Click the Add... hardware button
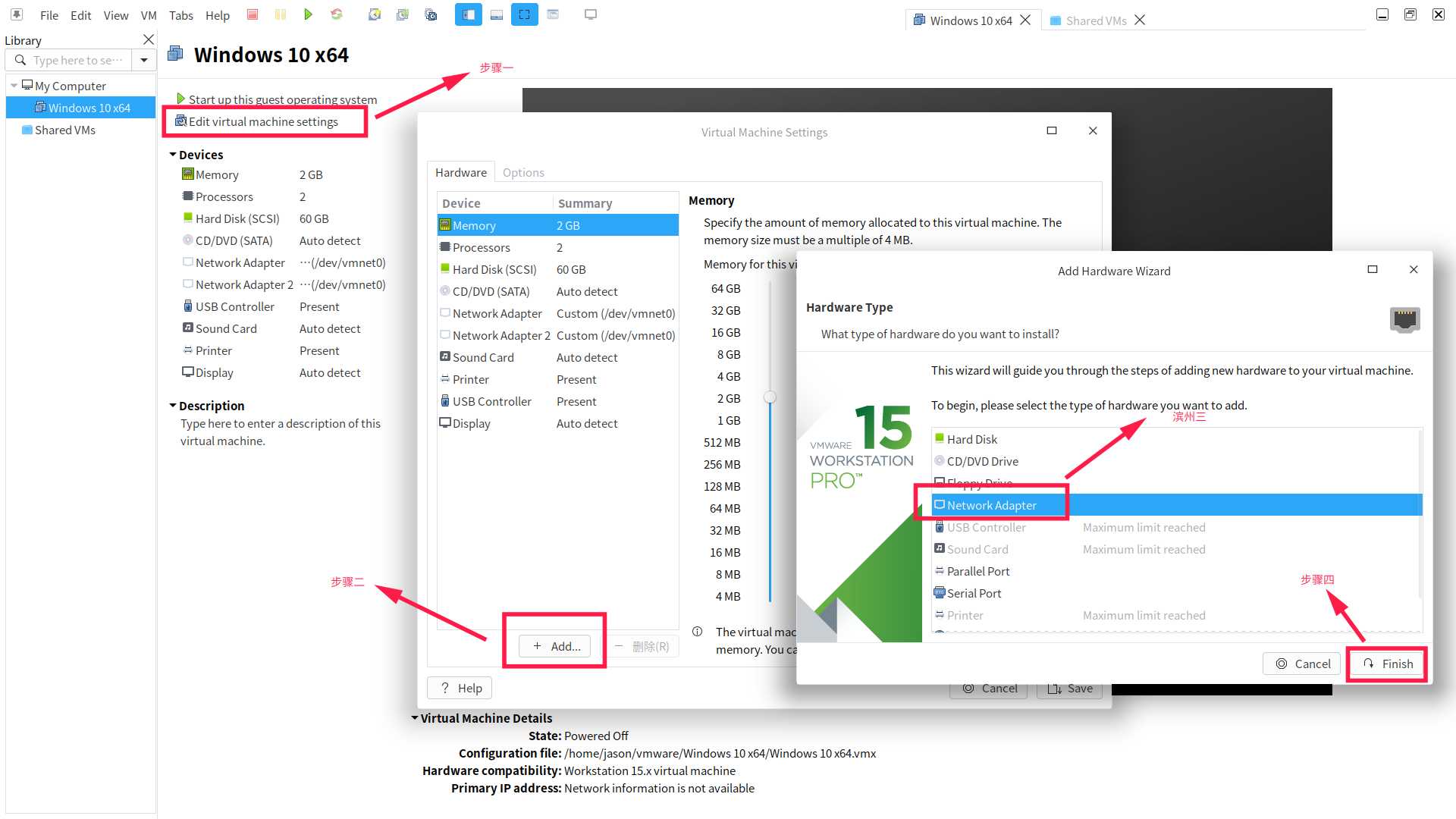This screenshot has height=819, width=1456. tap(554, 646)
